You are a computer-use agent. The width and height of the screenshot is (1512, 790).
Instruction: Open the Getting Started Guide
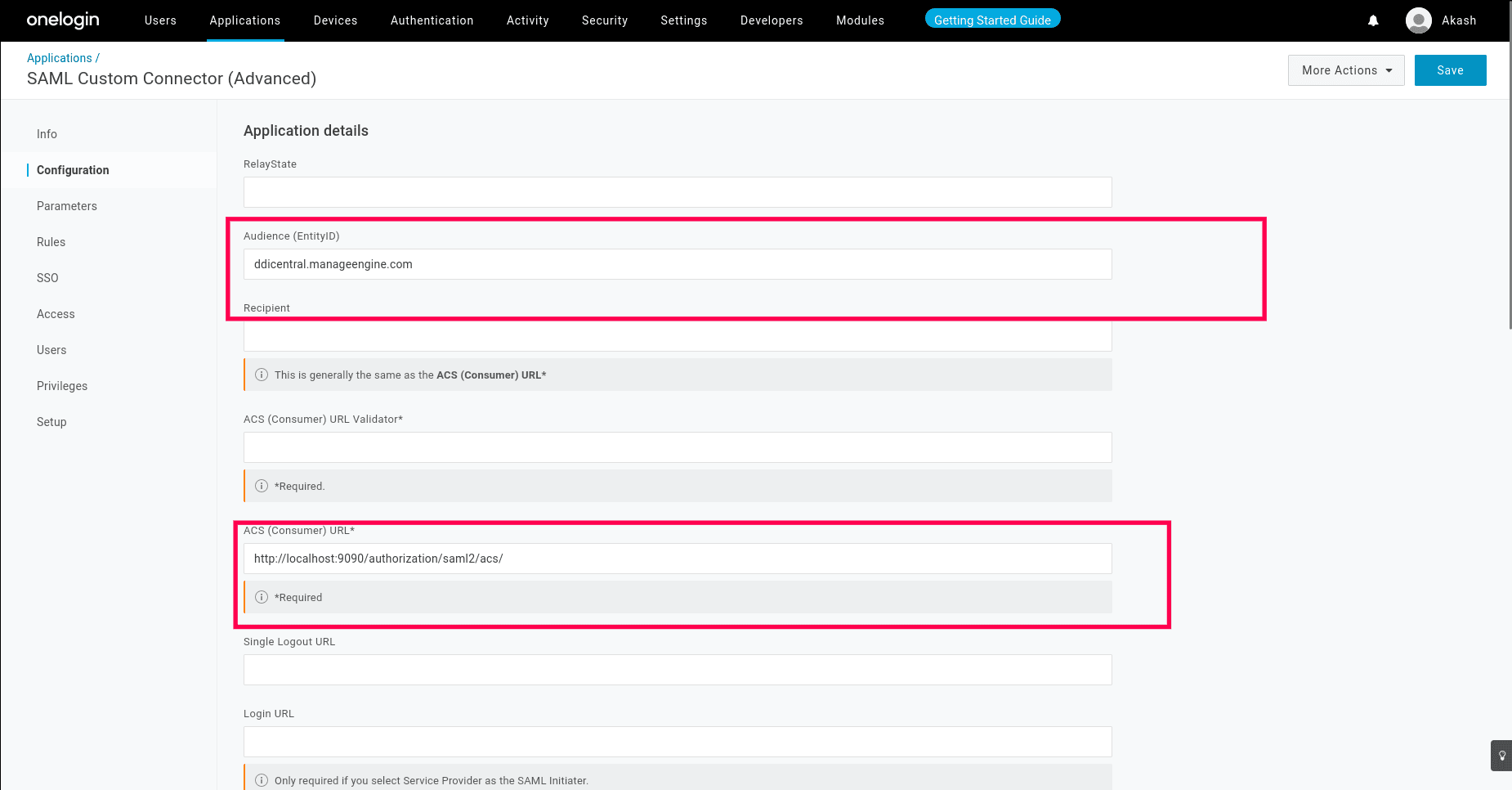[x=992, y=18]
